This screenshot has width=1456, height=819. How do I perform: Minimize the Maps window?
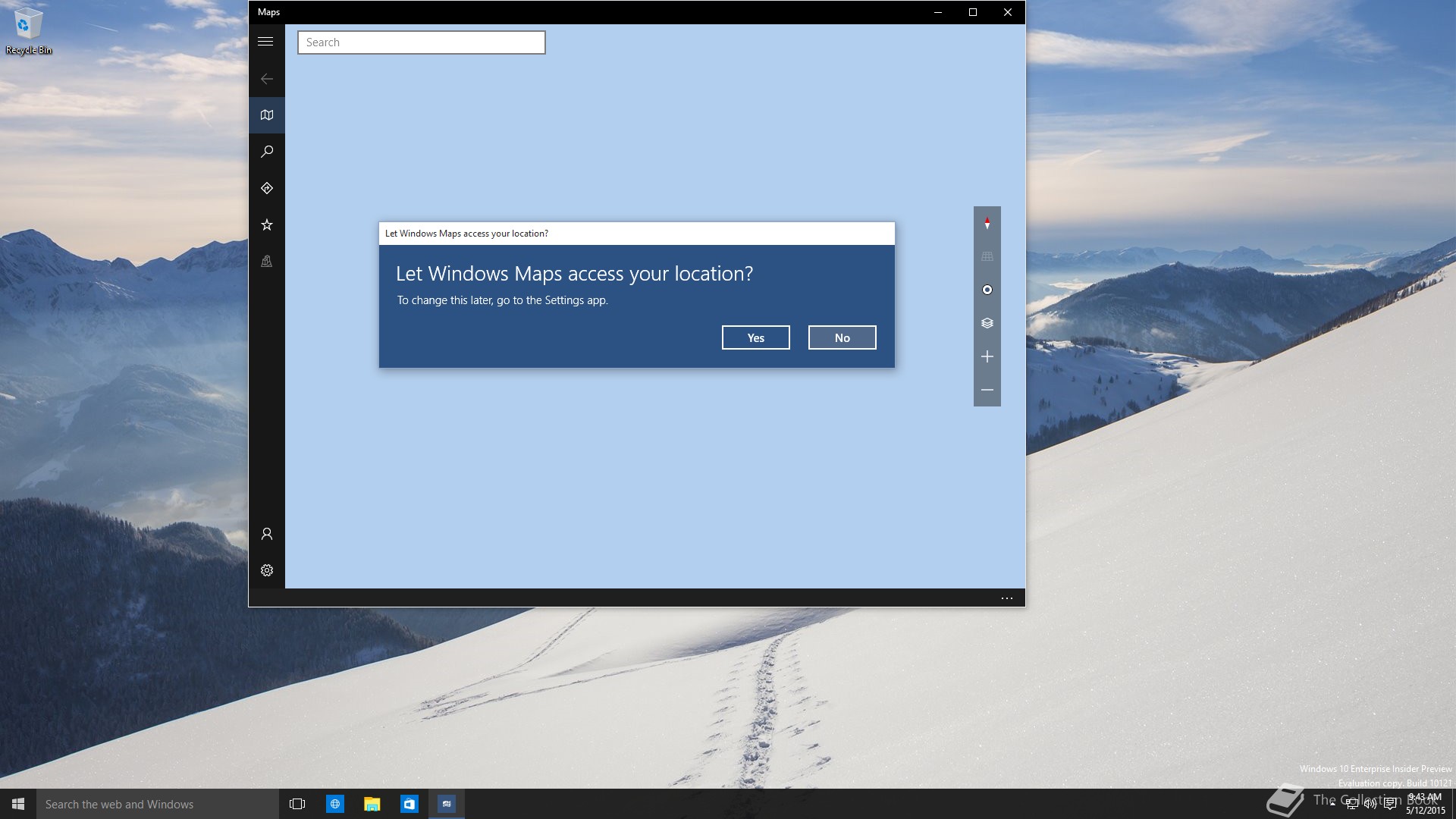[938, 12]
